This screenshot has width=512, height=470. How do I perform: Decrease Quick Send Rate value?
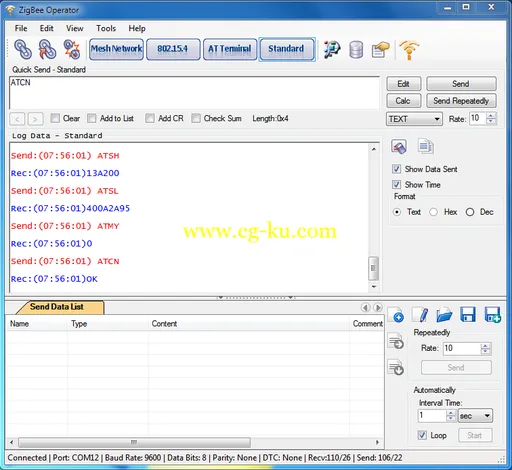(x=491, y=121)
